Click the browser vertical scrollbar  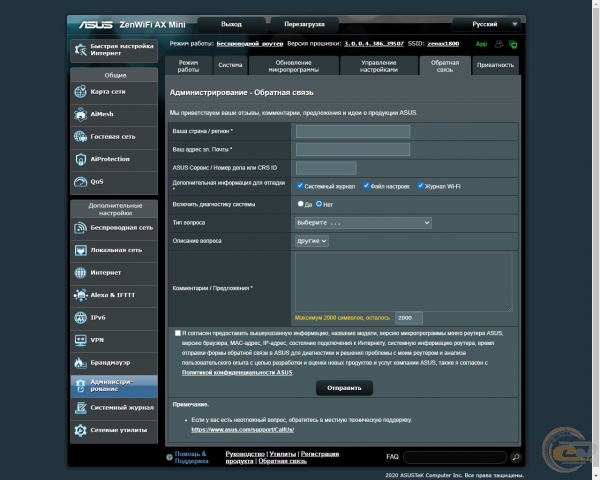click(x=596, y=240)
